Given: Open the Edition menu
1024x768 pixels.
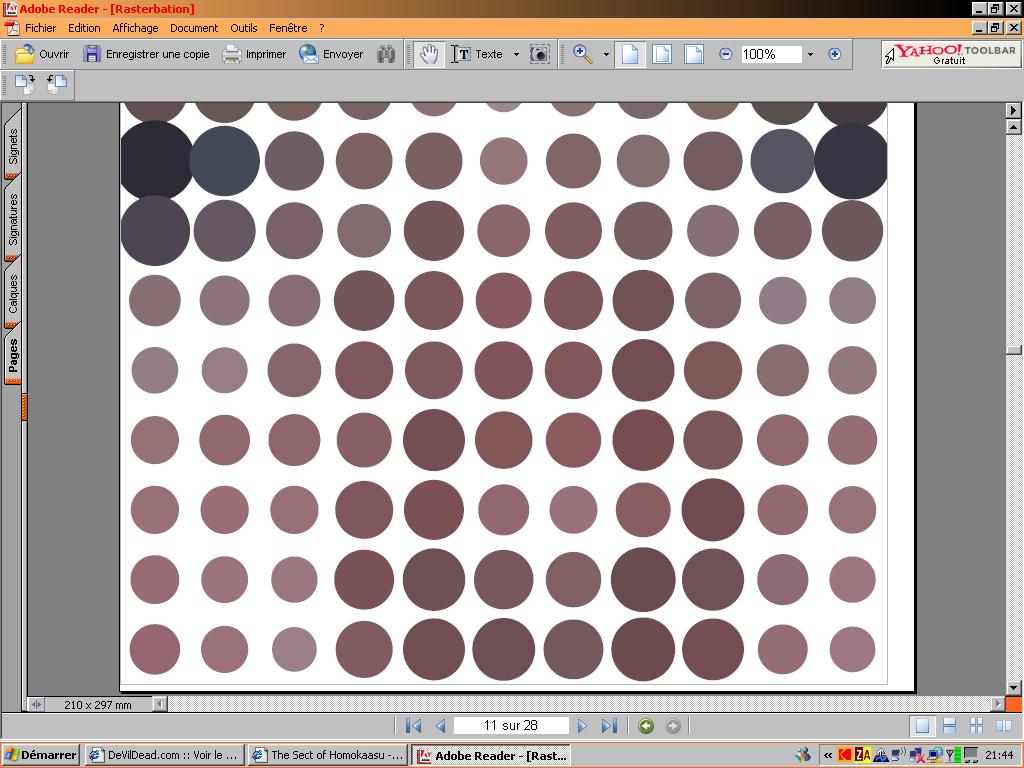Looking at the screenshot, I should click(x=84, y=28).
